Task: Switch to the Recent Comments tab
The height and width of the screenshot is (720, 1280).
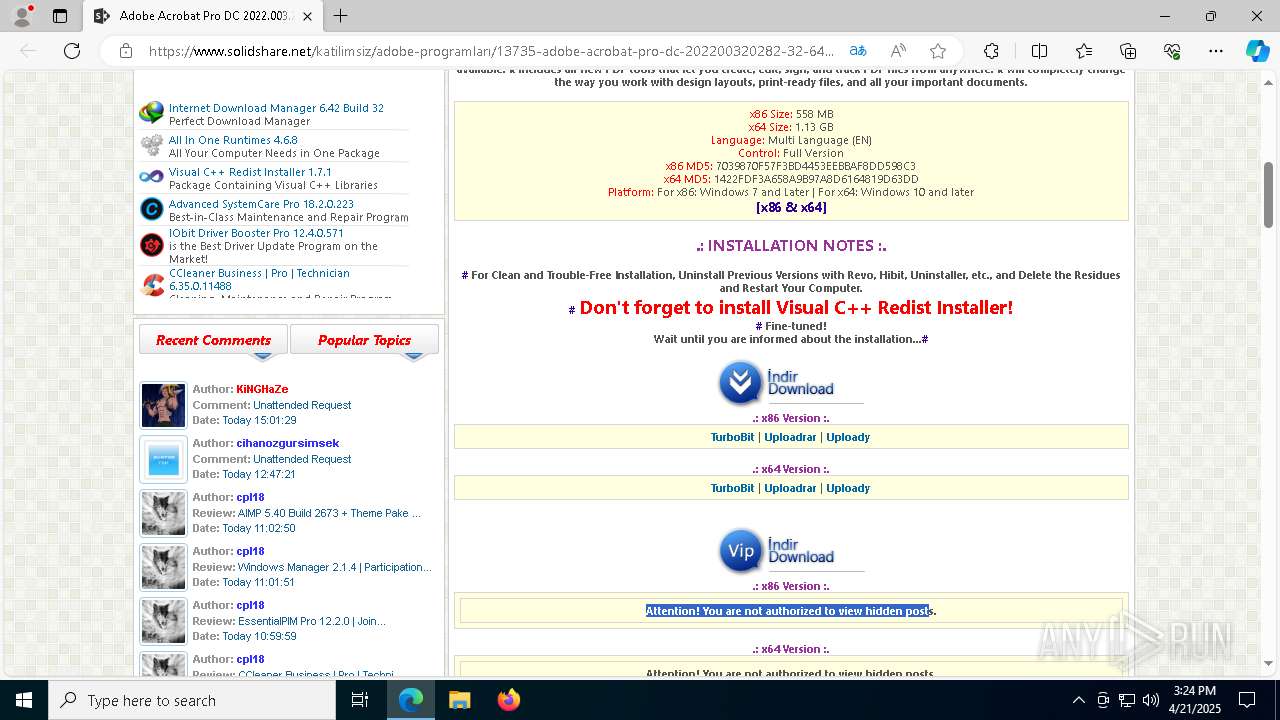Action: tap(213, 340)
